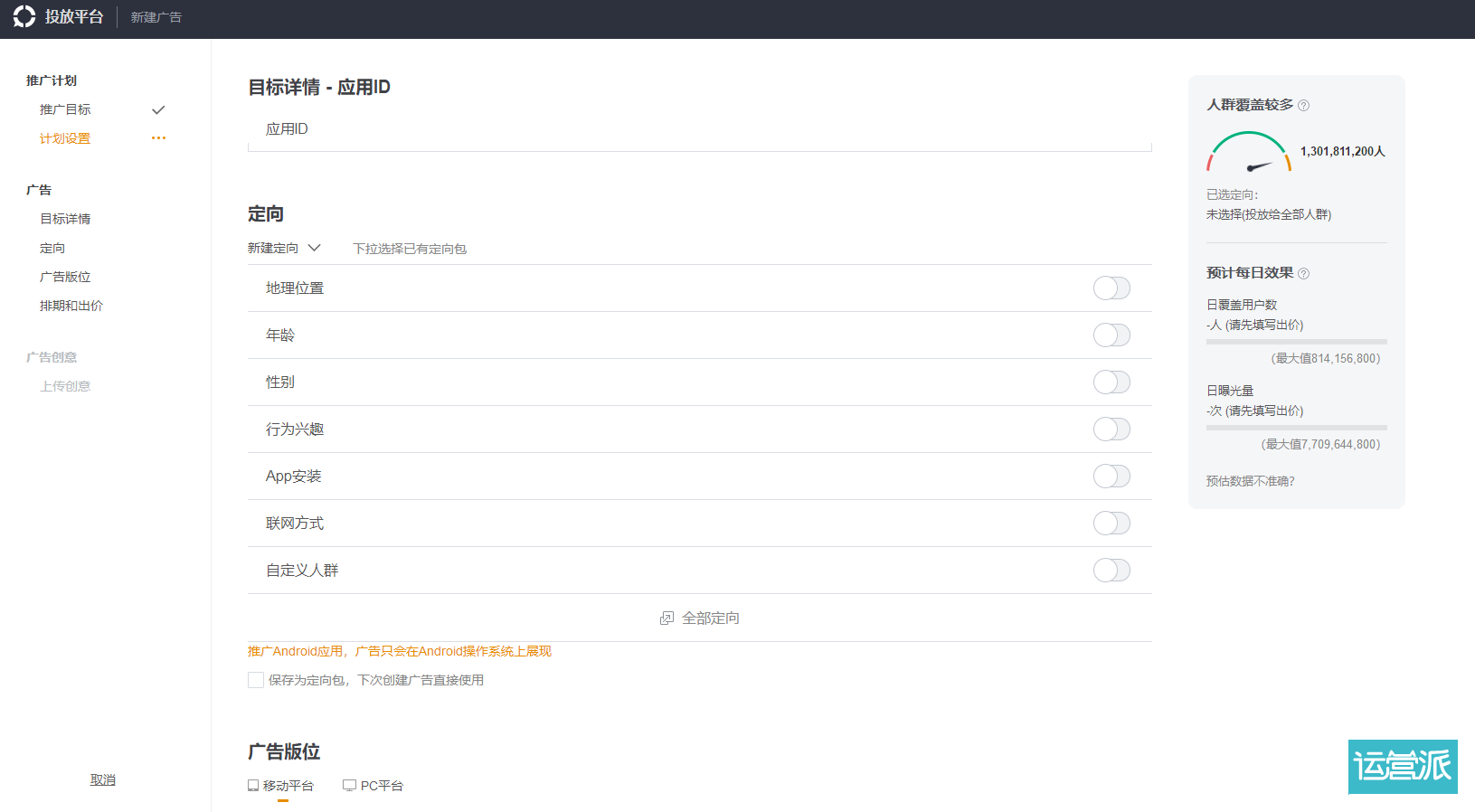
Task: Click help icon next to 预计每日效果
Action: (1303, 274)
